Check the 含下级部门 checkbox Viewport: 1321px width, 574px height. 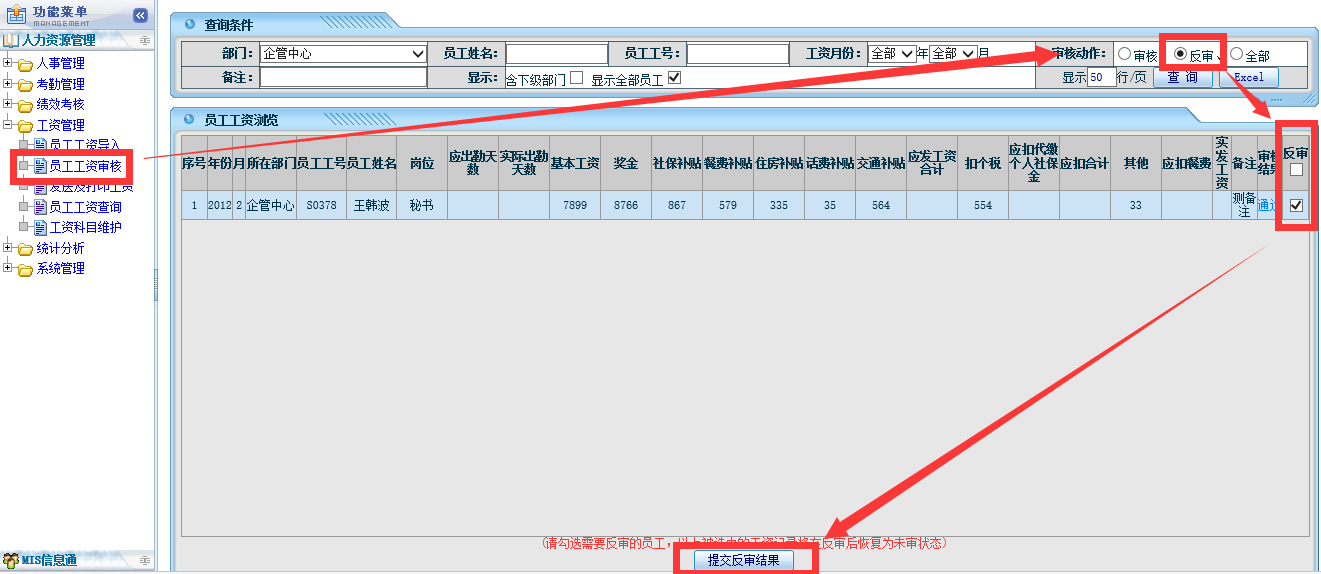(576, 78)
